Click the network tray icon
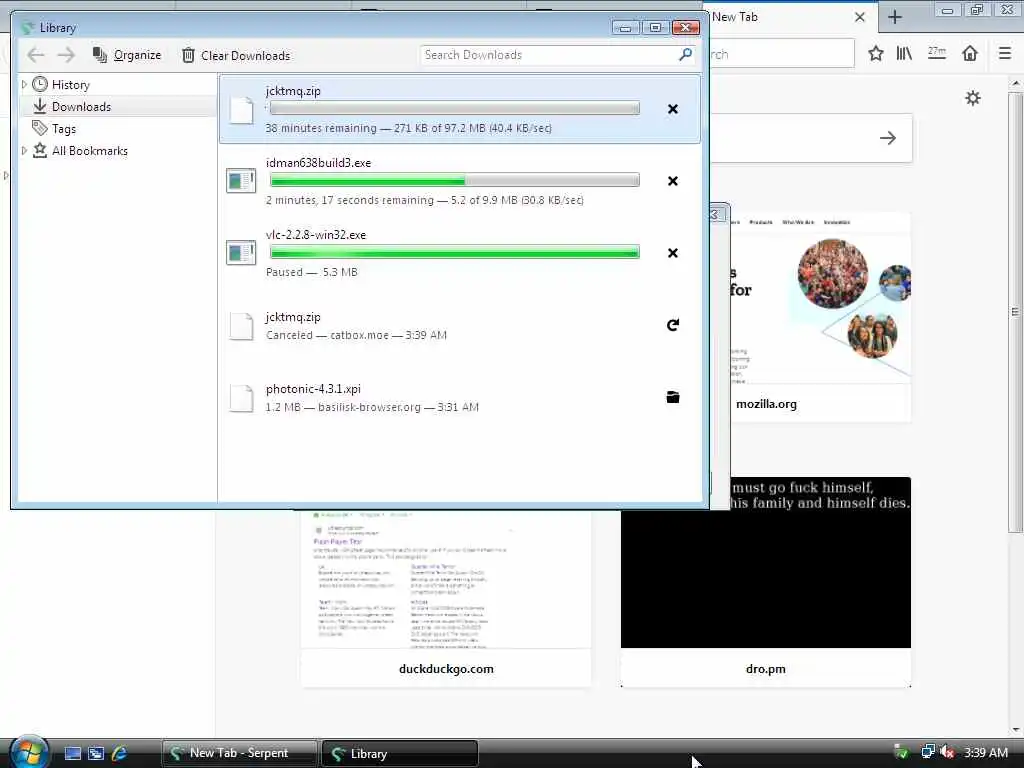The height and width of the screenshot is (768, 1024). click(927, 752)
